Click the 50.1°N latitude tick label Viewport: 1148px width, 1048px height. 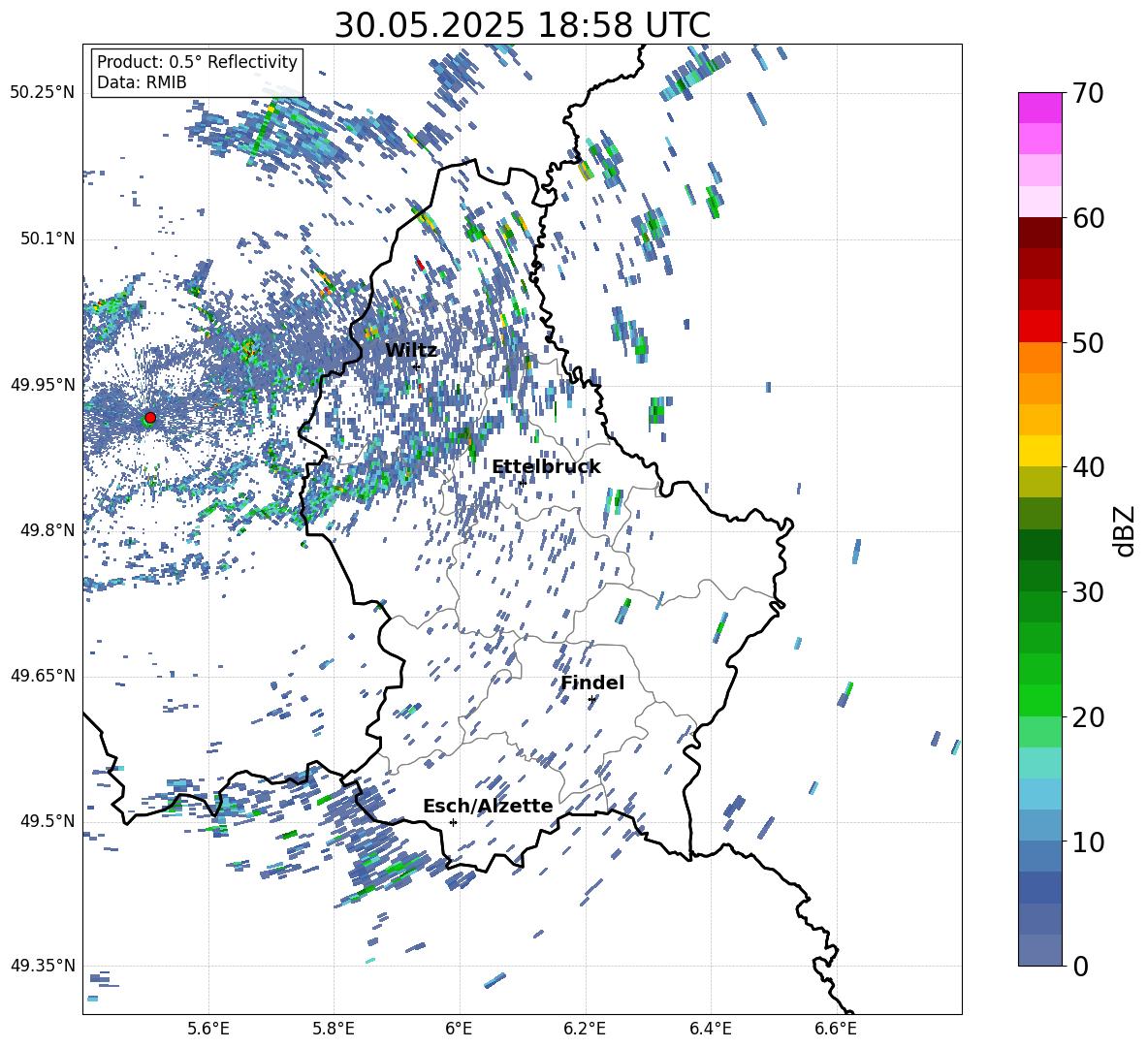[47, 239]
